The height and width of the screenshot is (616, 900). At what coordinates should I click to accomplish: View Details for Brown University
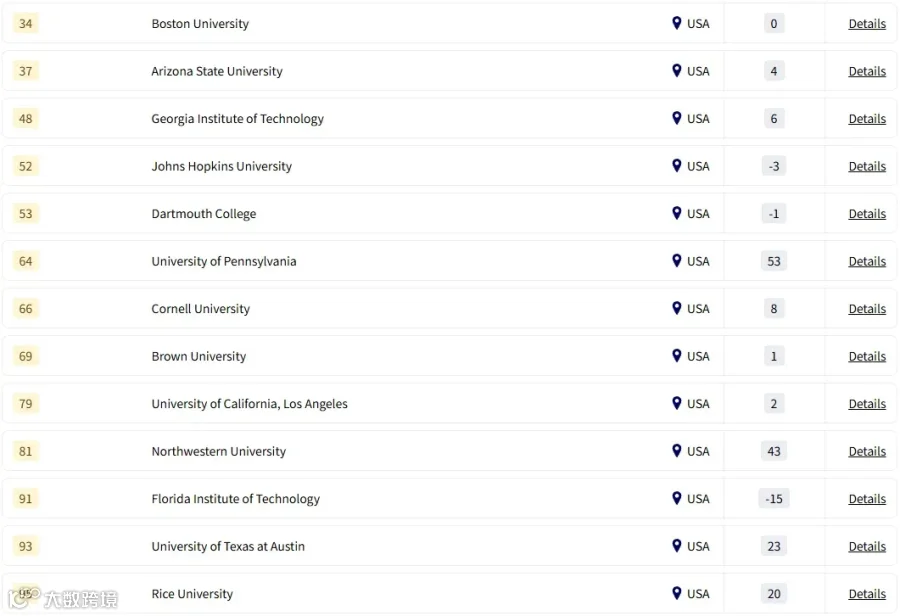867,357
